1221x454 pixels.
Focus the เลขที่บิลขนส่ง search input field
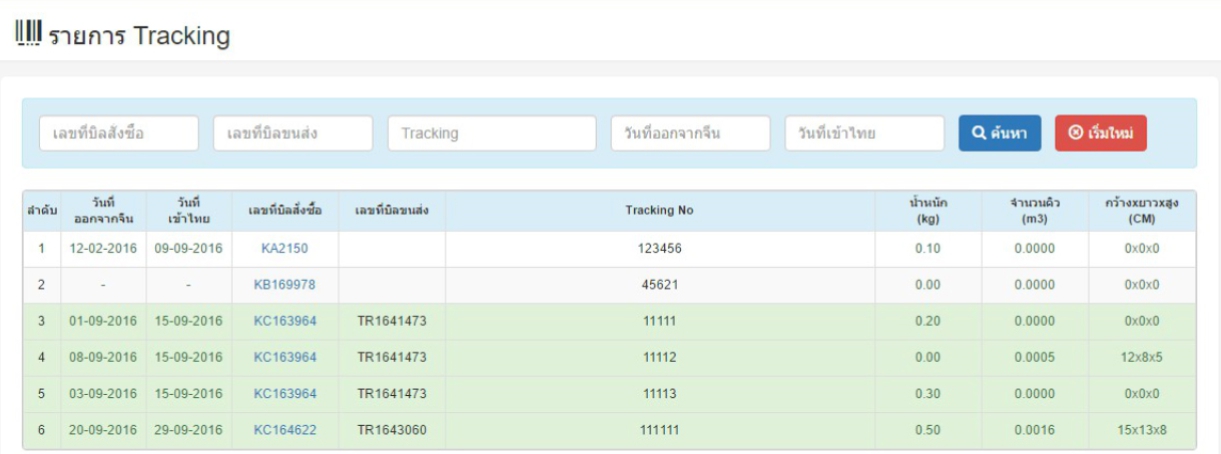293,133
